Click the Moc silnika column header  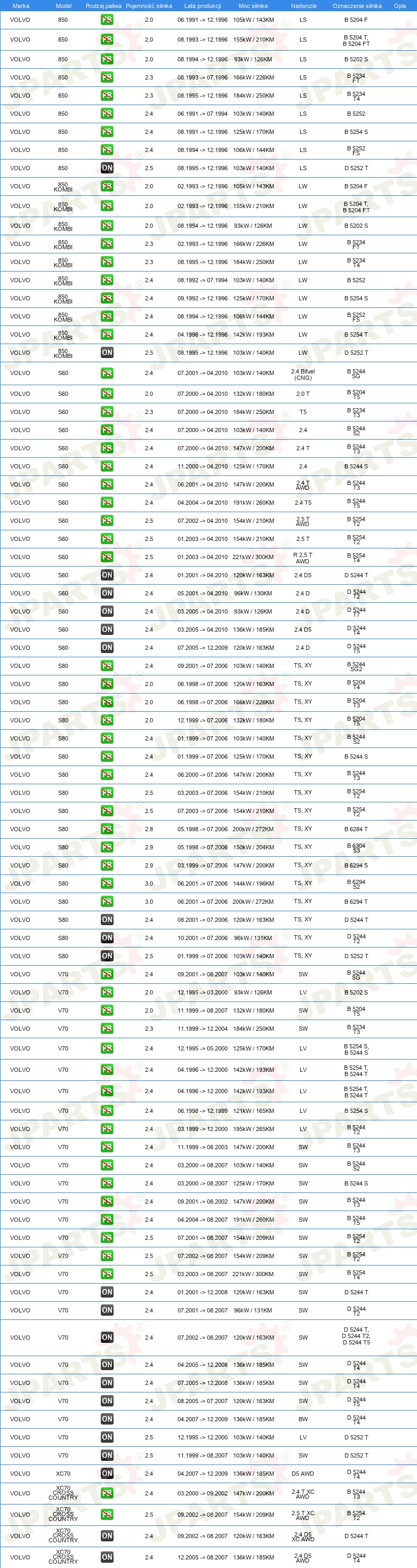click(x=253, y=5)
